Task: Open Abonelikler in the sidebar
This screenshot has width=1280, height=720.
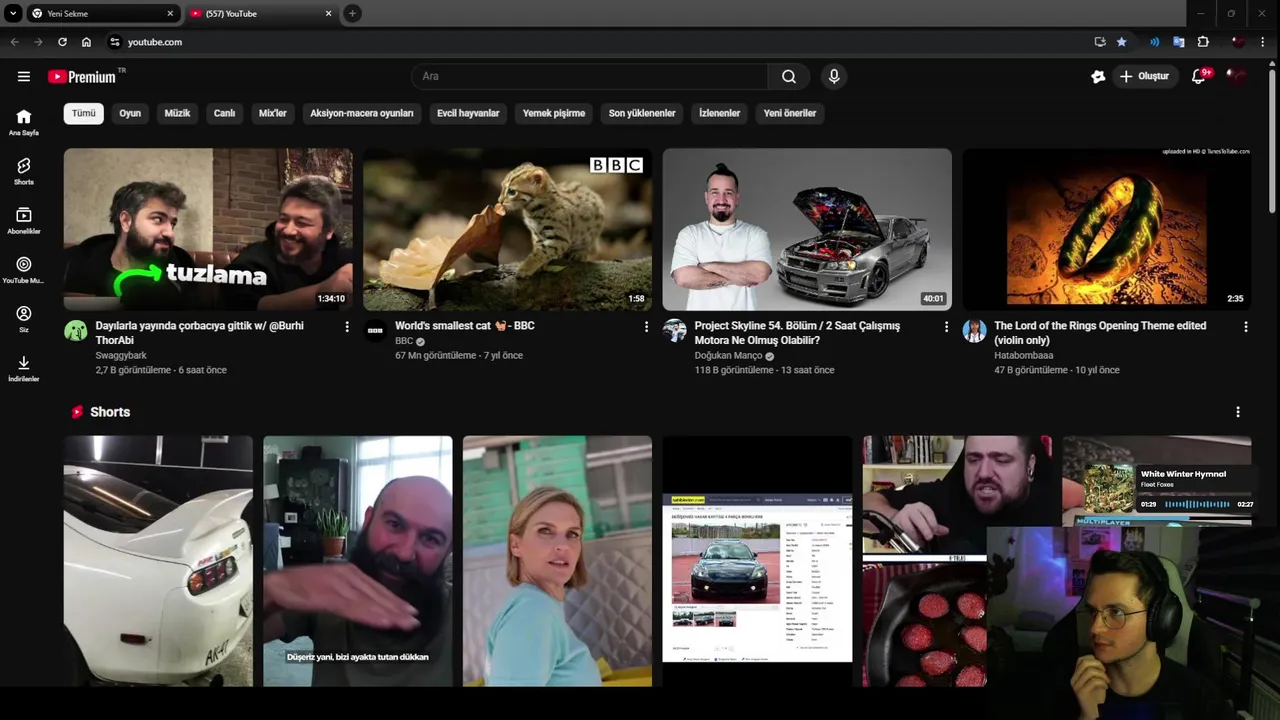Action: pyautogui.click(x=24, y=221)
